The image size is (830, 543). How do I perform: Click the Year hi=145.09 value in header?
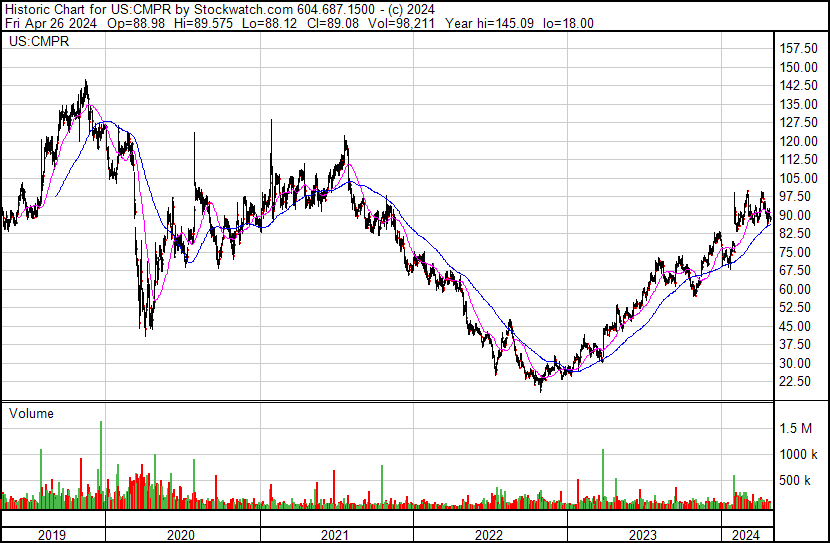coord(490,23)
